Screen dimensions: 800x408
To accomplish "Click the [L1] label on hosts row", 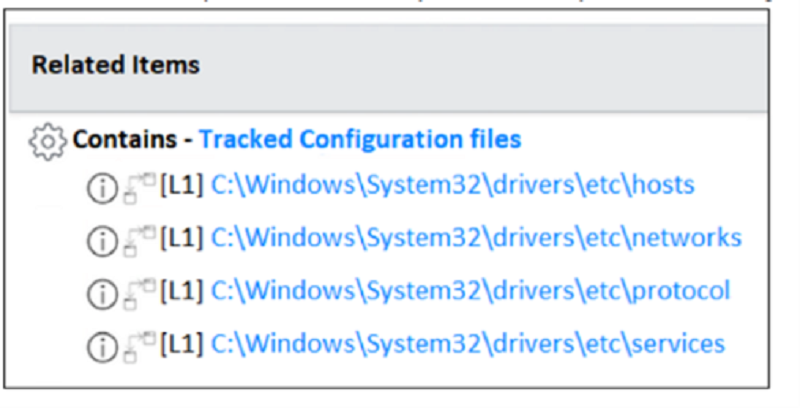I will click(x=181, y=186).
